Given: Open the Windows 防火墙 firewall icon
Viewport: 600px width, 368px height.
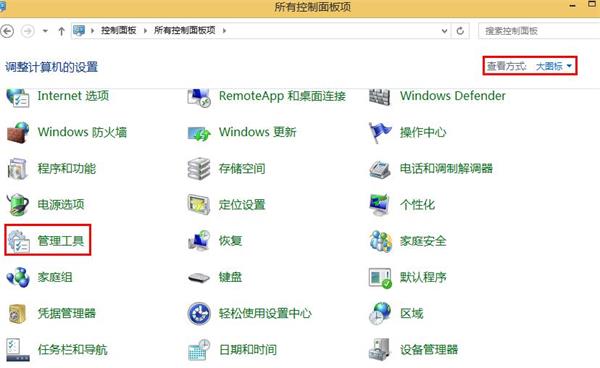Looking at the screenshot, I should coord(18,132).
